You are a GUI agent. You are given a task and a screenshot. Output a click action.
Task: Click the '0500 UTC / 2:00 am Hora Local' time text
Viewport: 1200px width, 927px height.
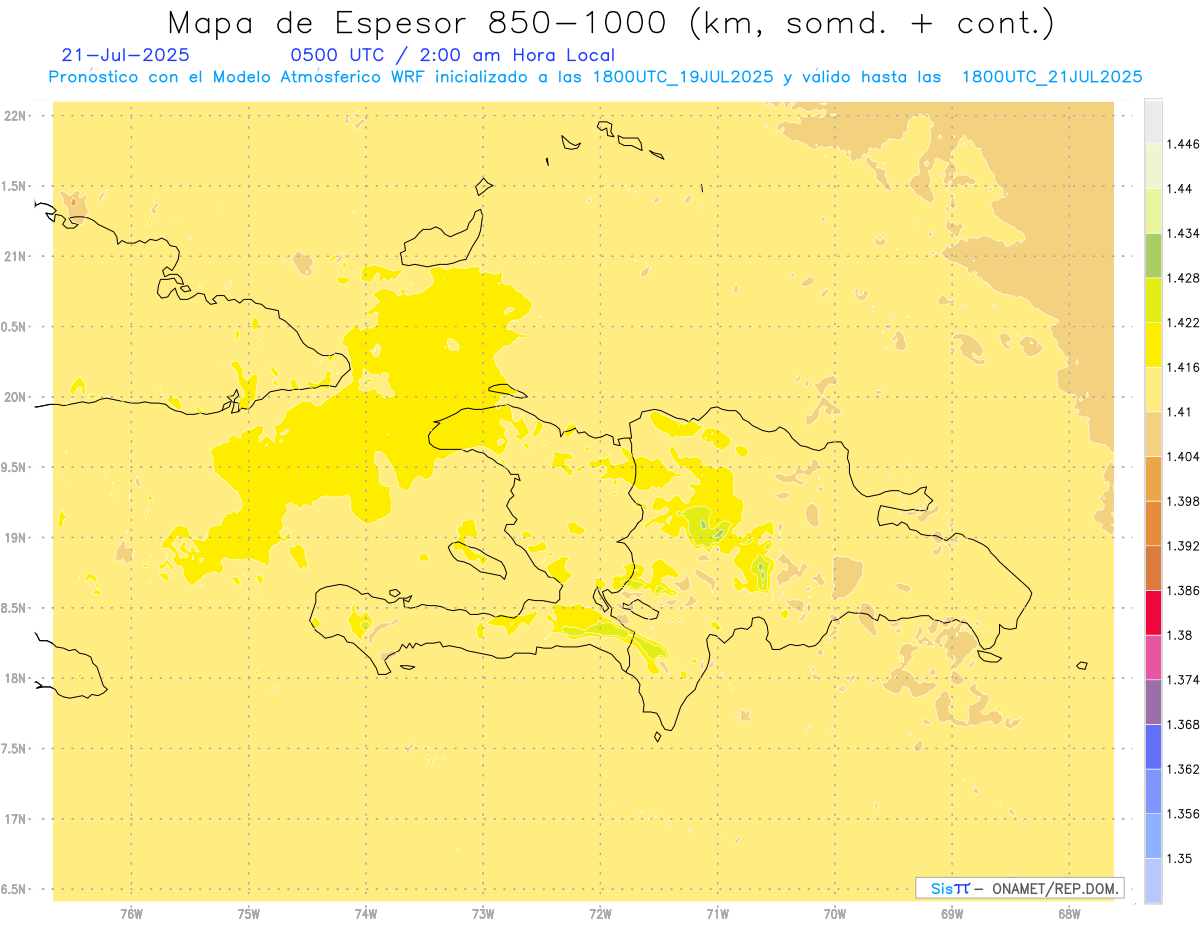(453, 56)
